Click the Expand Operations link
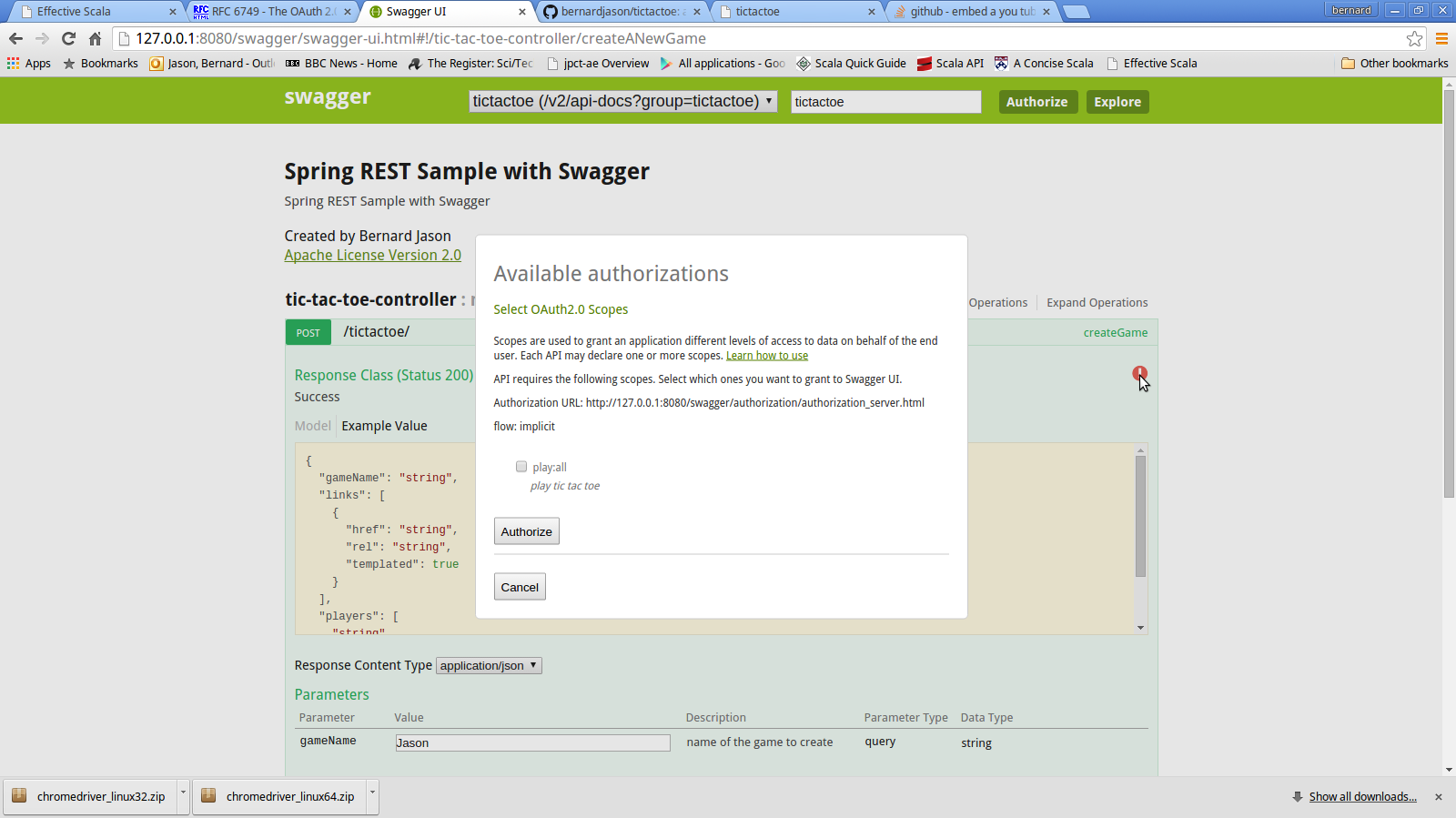Image resolution: width=1456 pixels, height=818 pixels. tap(1097, 303)
